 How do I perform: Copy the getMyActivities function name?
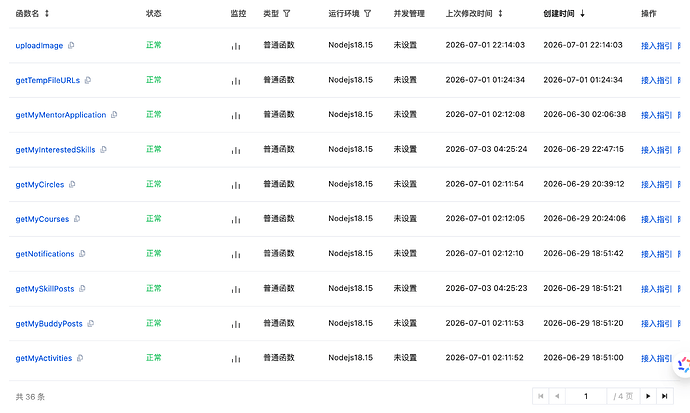pos(80,358)
